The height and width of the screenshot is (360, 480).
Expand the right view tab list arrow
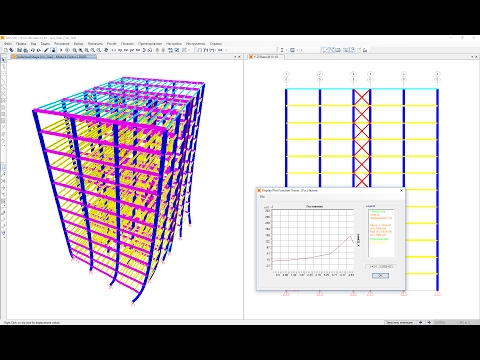coord(472,57)
